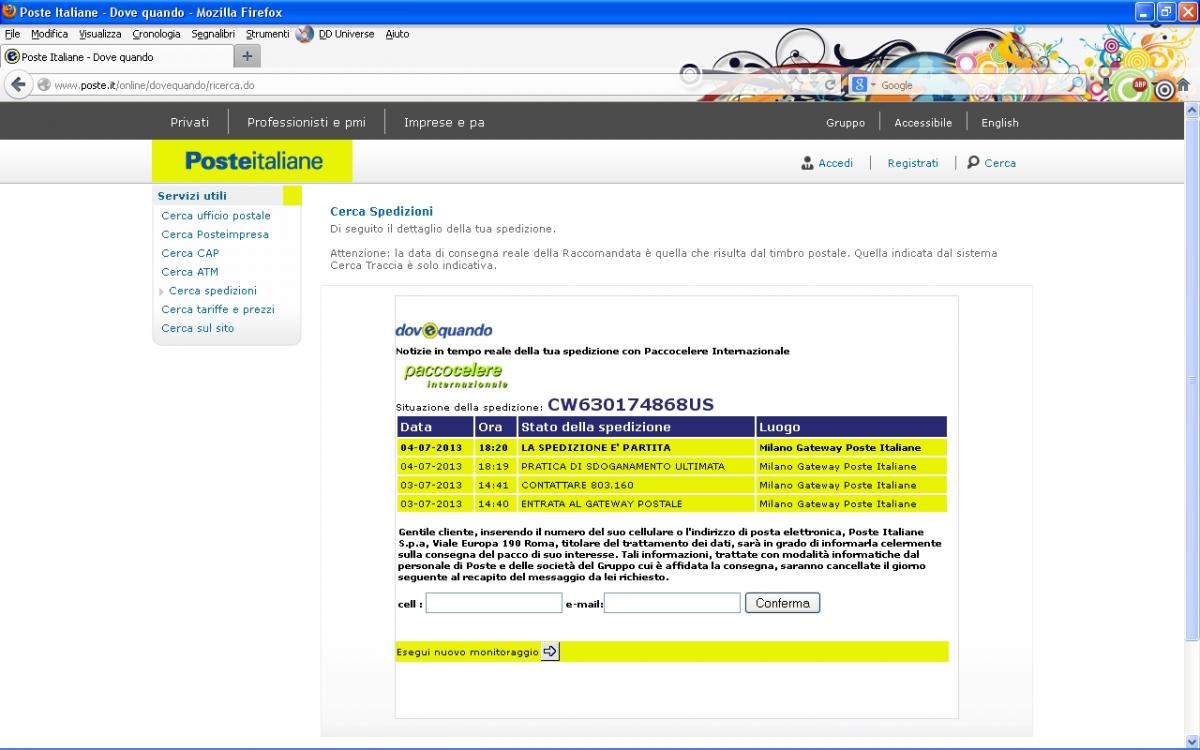Click the Servizi utili sidebar heading

[x=192, y=196]
